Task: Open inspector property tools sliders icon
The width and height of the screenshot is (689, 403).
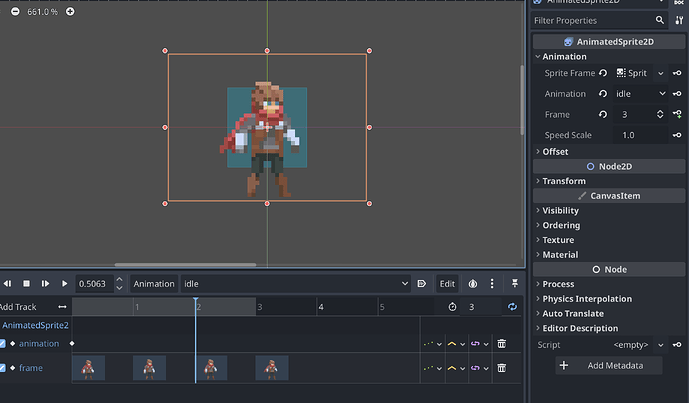Action: (679, 20)
